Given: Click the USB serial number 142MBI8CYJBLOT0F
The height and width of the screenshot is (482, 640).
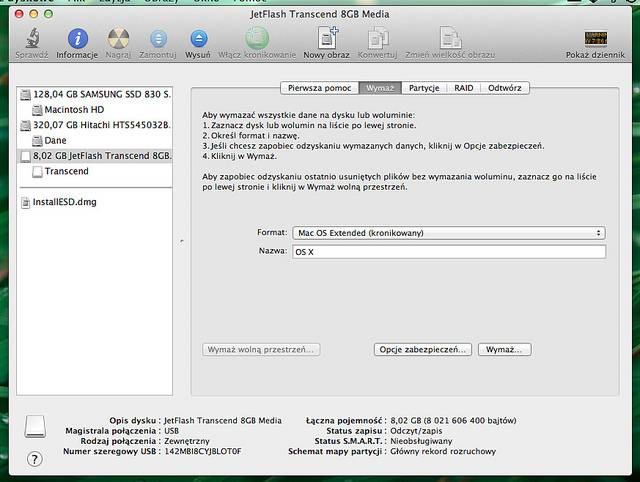Looking at the screenshot, I should tap(203, 451).
